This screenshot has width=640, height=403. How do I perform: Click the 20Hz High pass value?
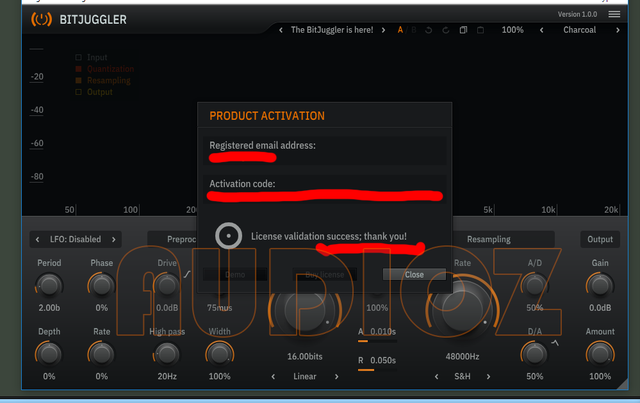click(x=167, y=376)
